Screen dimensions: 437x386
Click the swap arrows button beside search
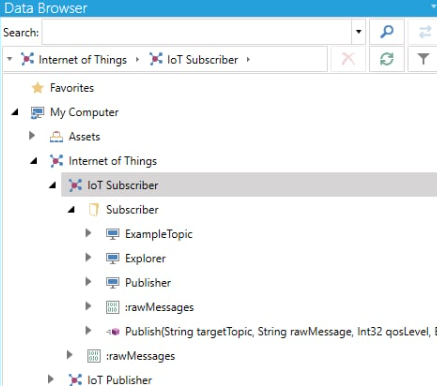click(x=425, y=32)
